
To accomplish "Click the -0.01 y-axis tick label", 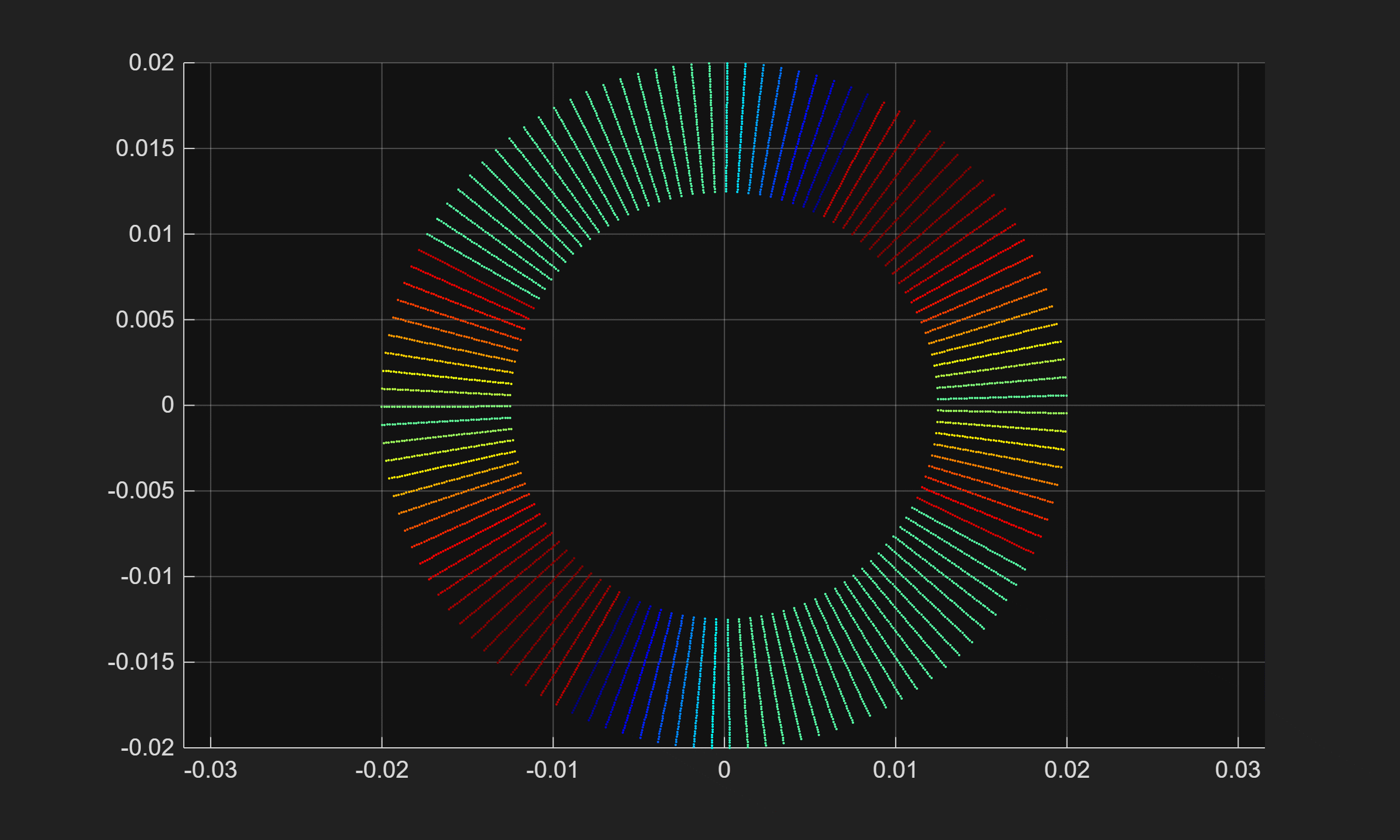I will (x=147, y=576).
